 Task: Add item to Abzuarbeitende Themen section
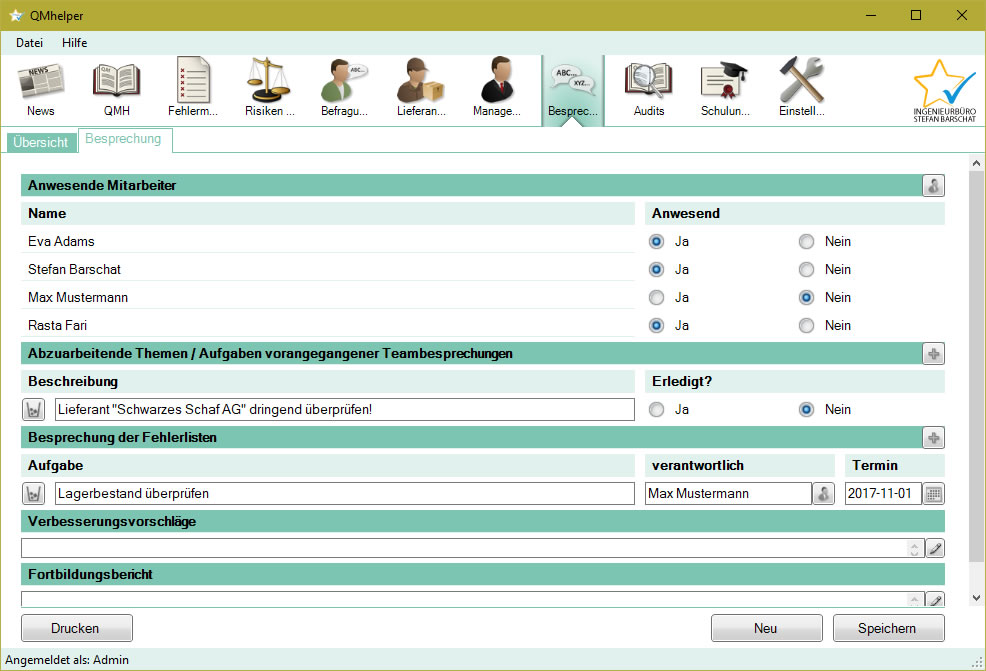pyautogui.click(x=933, y=353)
